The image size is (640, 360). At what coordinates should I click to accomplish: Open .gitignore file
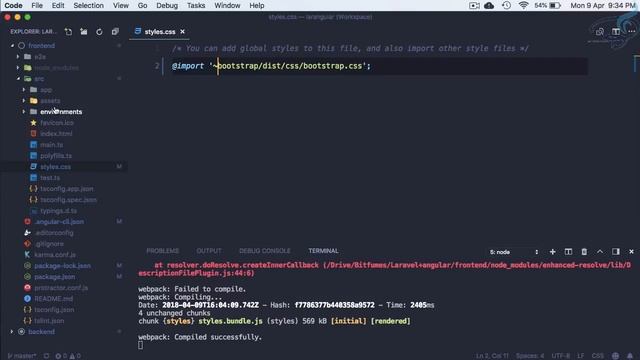[49, 244]
